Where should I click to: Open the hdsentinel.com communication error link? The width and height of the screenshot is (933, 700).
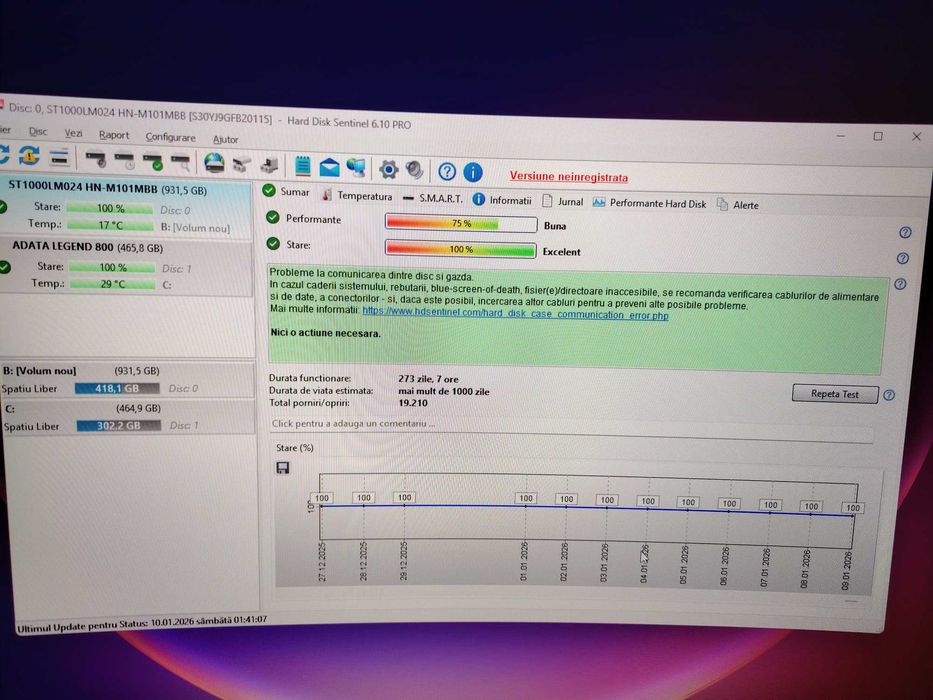point(515,312)
